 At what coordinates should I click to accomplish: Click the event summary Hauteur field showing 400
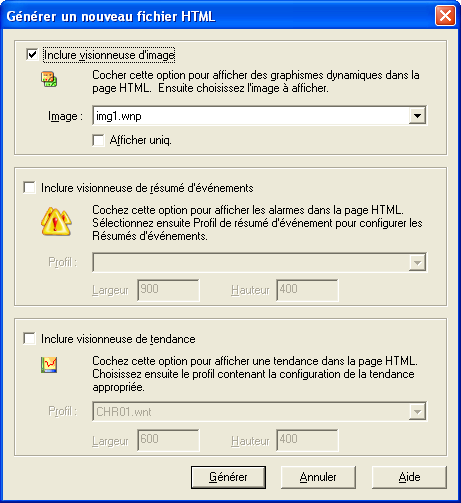[x=307, y=290]
